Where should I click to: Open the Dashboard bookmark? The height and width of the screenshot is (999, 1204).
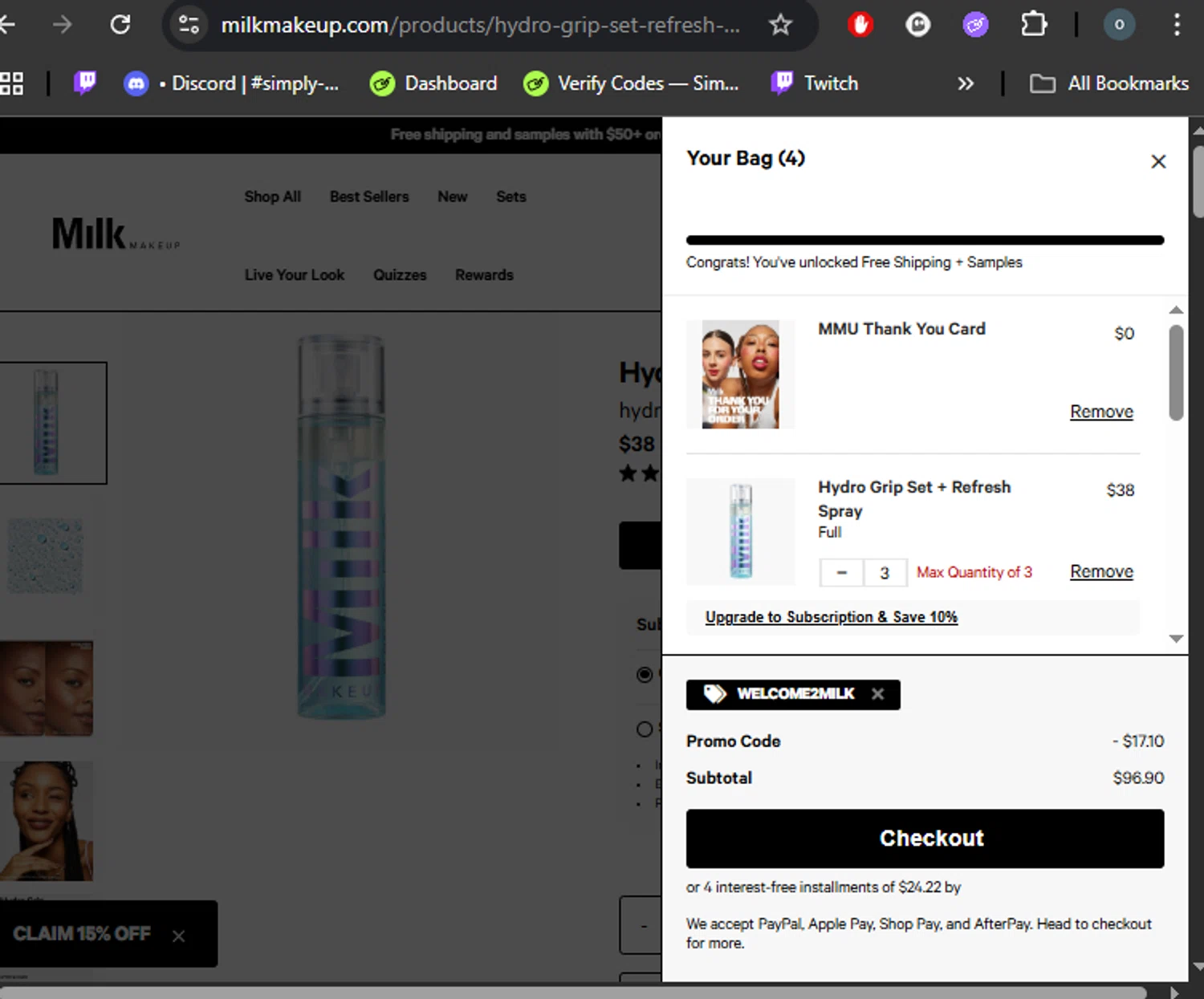[x=433, y=83]
